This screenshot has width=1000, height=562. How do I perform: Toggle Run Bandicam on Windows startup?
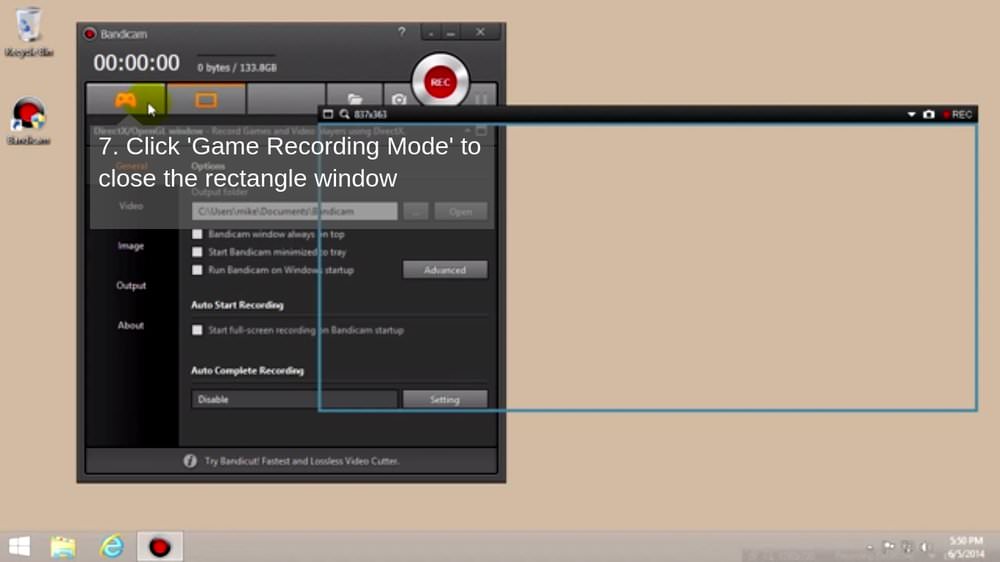click(197, 270)
